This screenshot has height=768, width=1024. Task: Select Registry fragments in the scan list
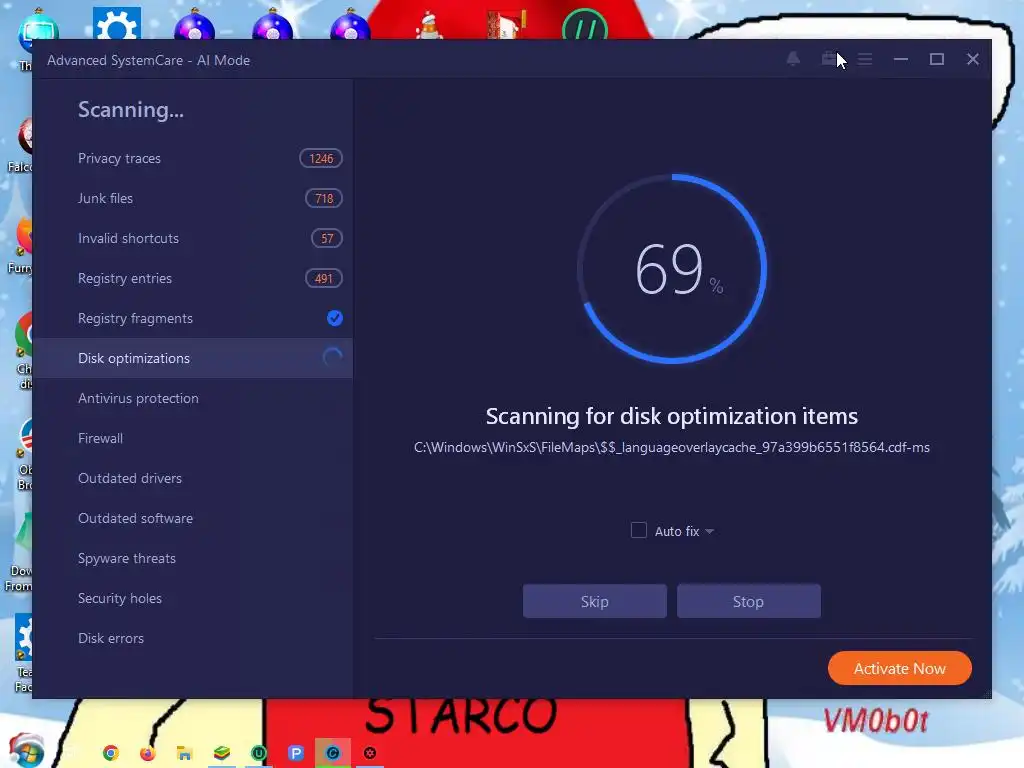click(193, 318)
